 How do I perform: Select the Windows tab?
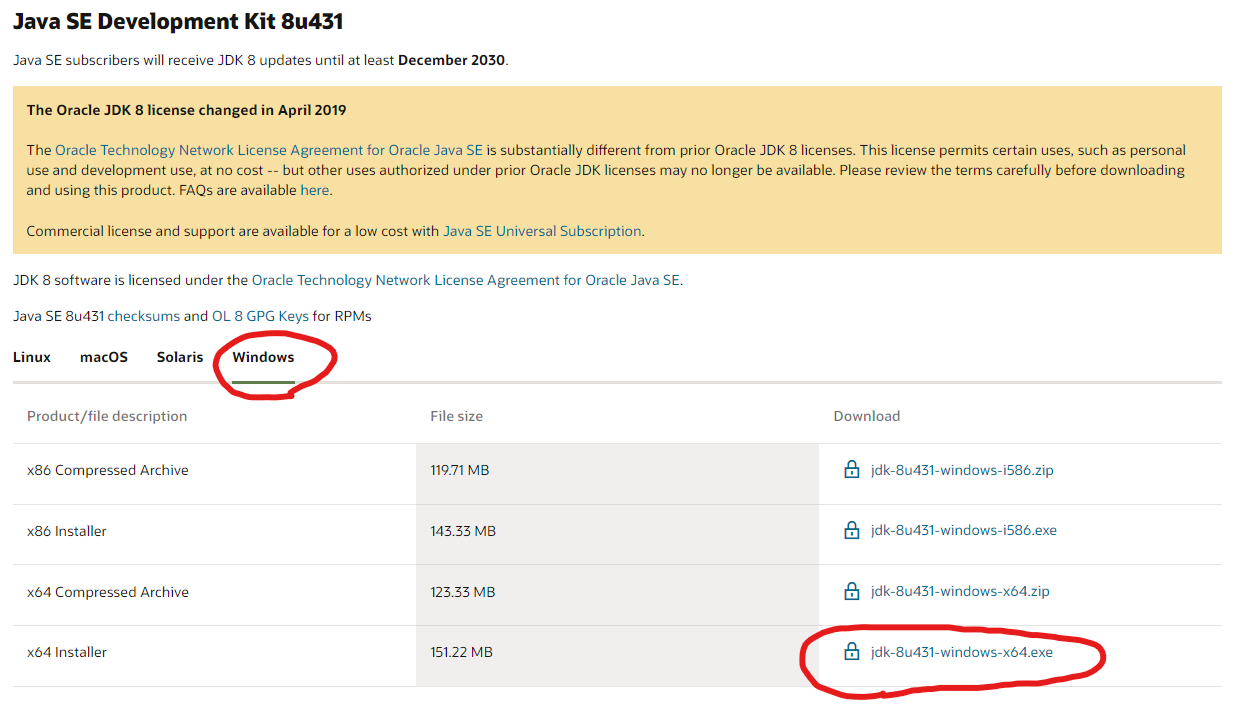pos(263,357)
